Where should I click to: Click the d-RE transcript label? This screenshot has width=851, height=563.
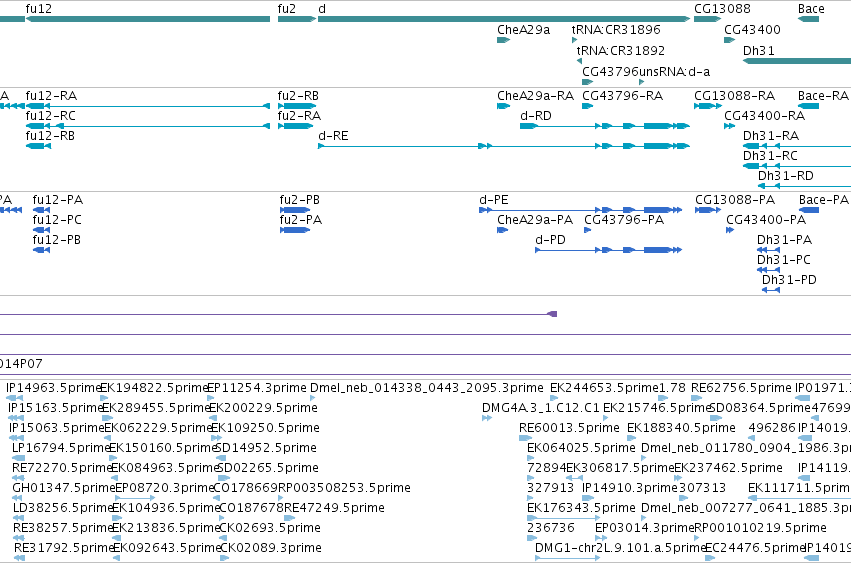tap(333, 136)
